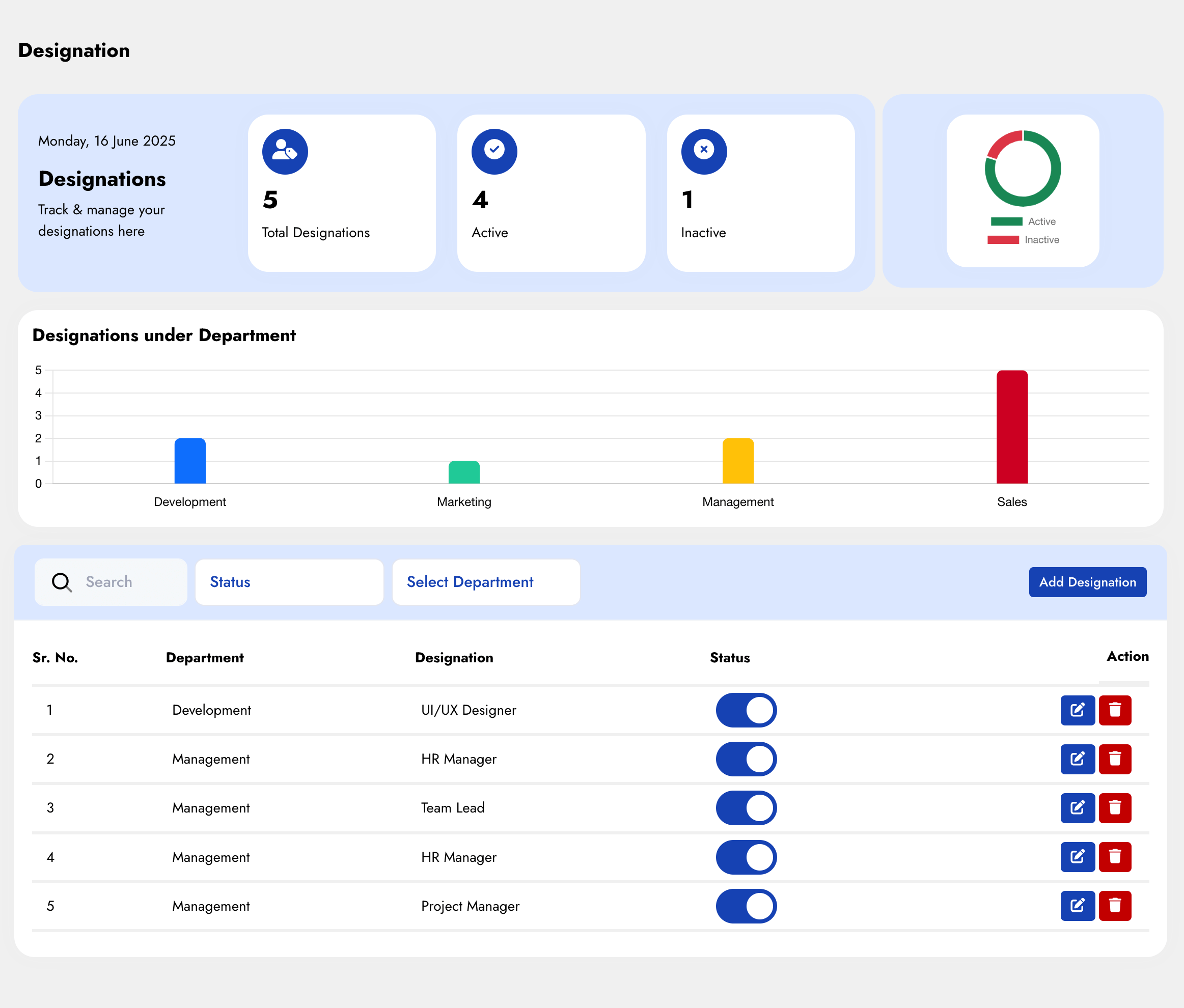This screenshot has height=1008, width=1184.
Task: Delete the UI/UX Designer designation
Action: pos(1114,710)
